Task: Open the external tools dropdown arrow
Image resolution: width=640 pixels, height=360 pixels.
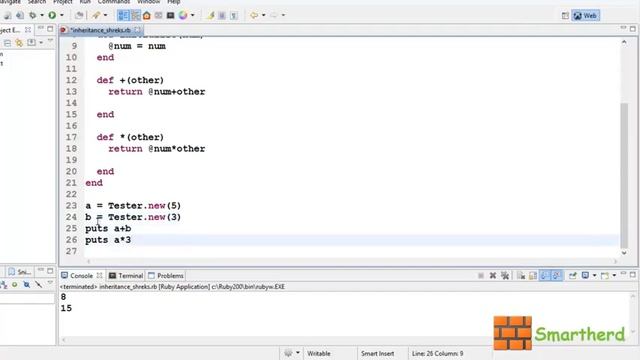Action: (105, 16)
